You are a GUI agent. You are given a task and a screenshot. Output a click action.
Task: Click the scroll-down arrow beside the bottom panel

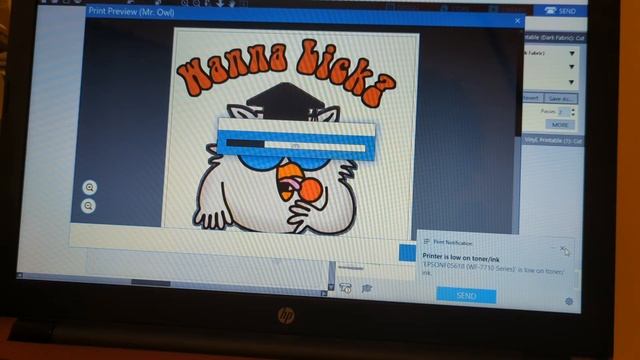[331, 288]
